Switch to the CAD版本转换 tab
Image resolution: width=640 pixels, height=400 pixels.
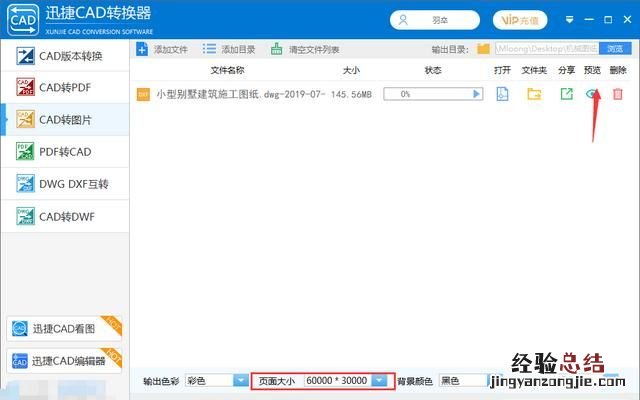click(65, 57)
